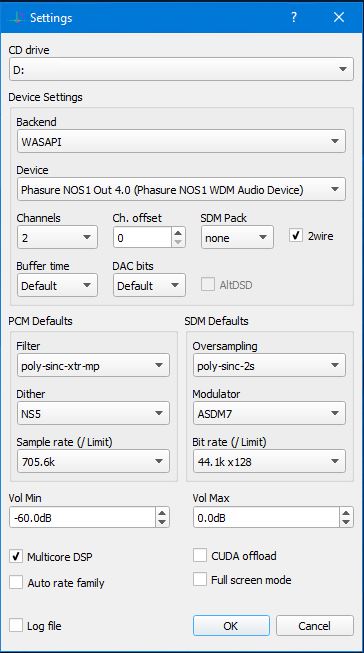Increase Vol Min with up arrow
This screenshot has height=653, width=364.
[162, 513]
